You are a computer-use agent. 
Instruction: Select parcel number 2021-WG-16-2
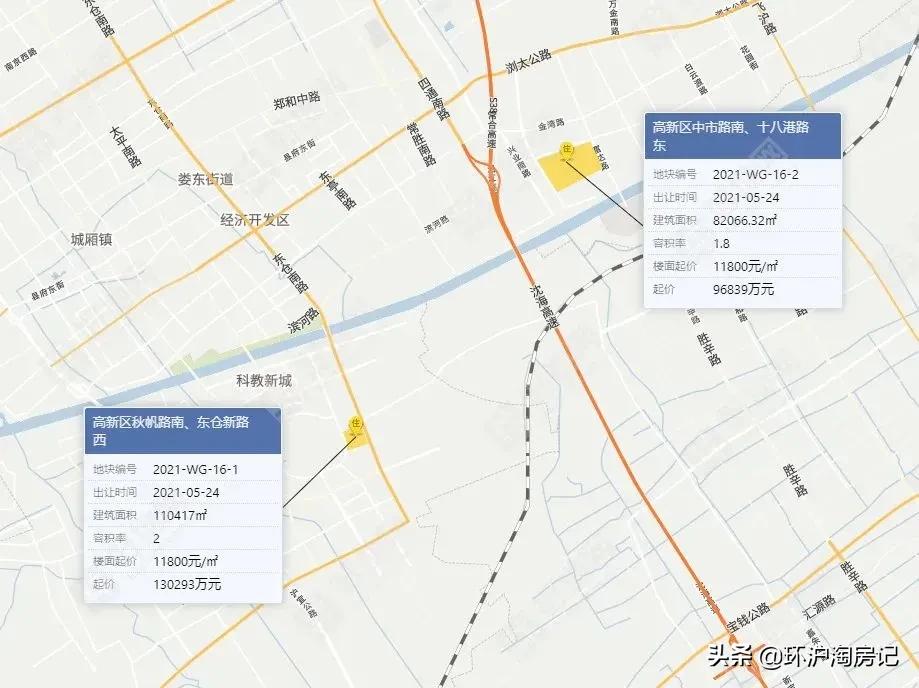(x=755, y=174)
